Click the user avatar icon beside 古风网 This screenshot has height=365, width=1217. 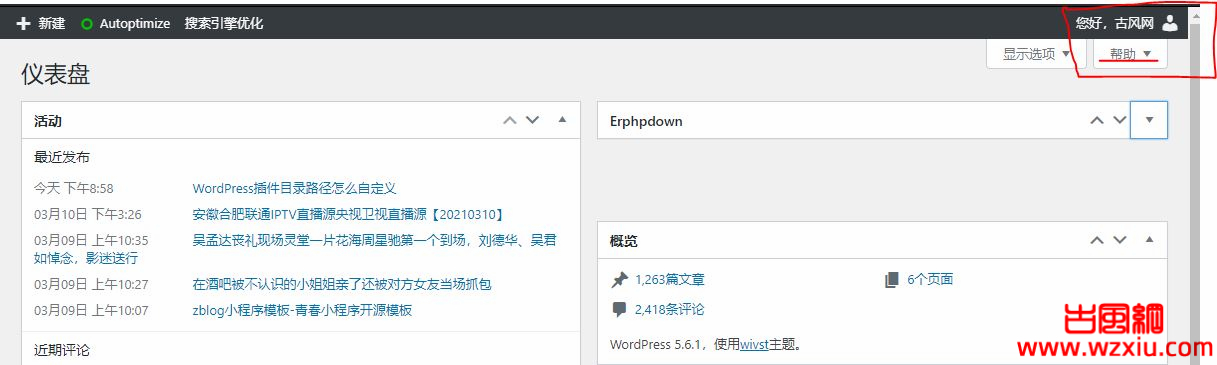[1170, 22]
